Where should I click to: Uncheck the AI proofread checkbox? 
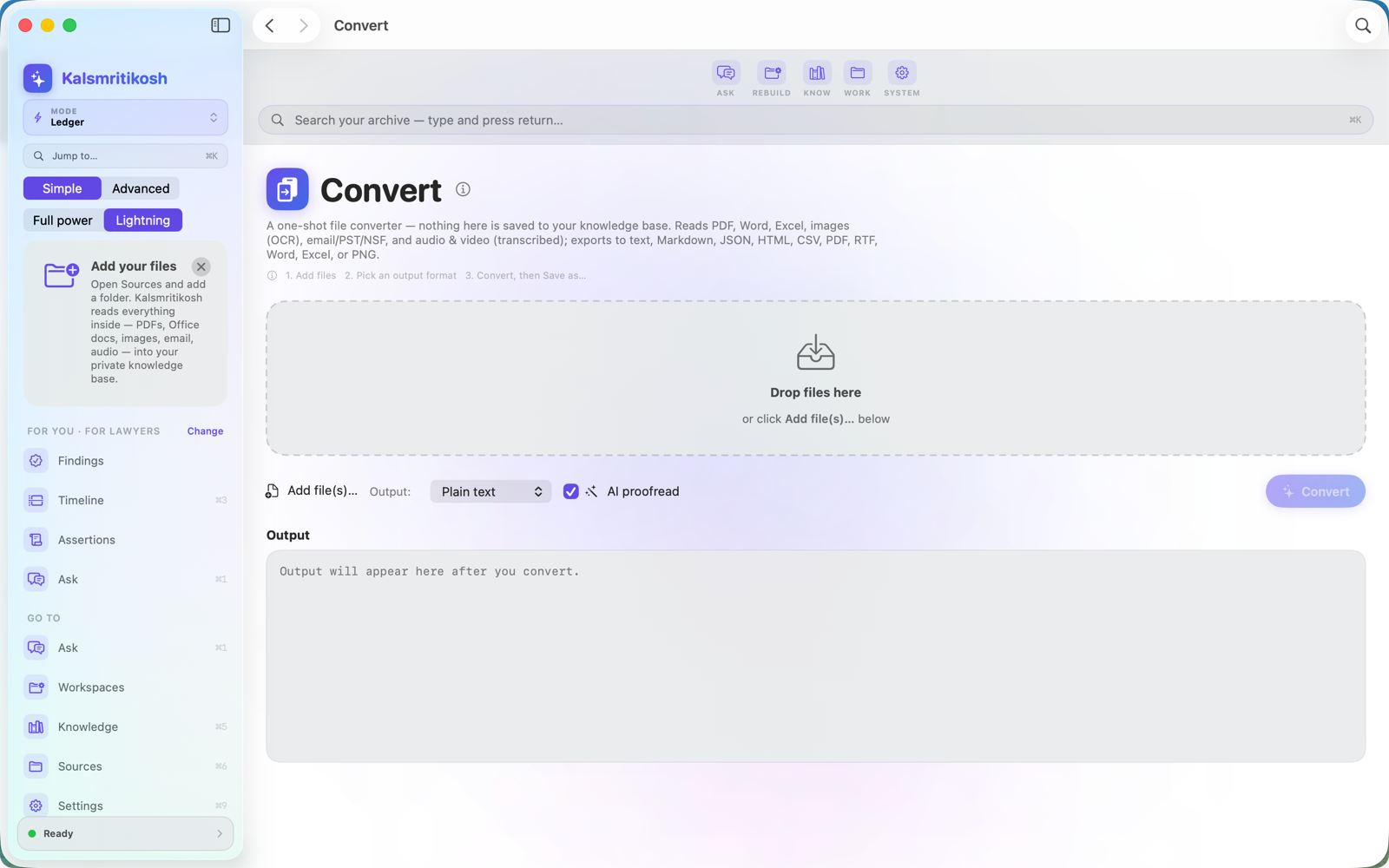point(570,491)
